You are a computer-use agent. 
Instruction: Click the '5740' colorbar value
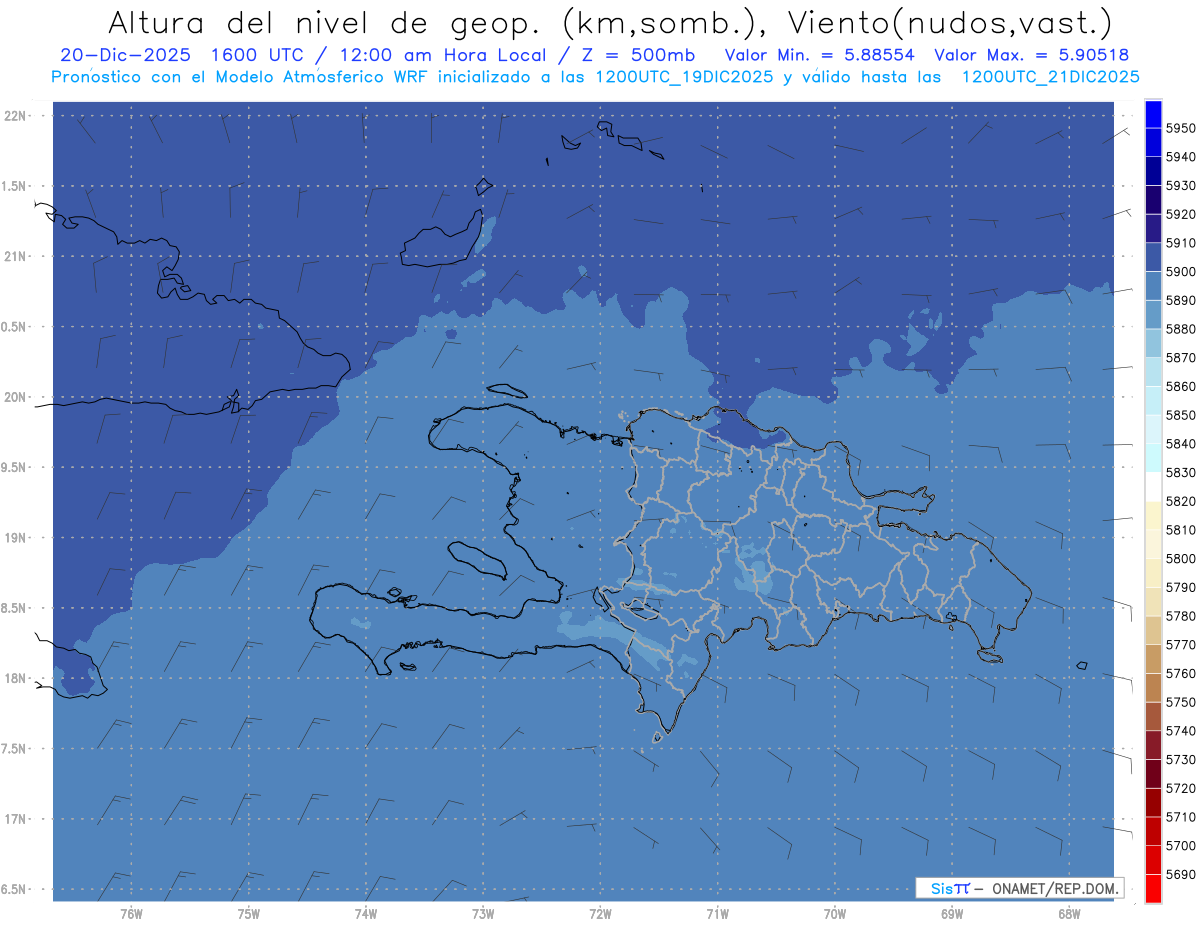[x=1181, y=731]
